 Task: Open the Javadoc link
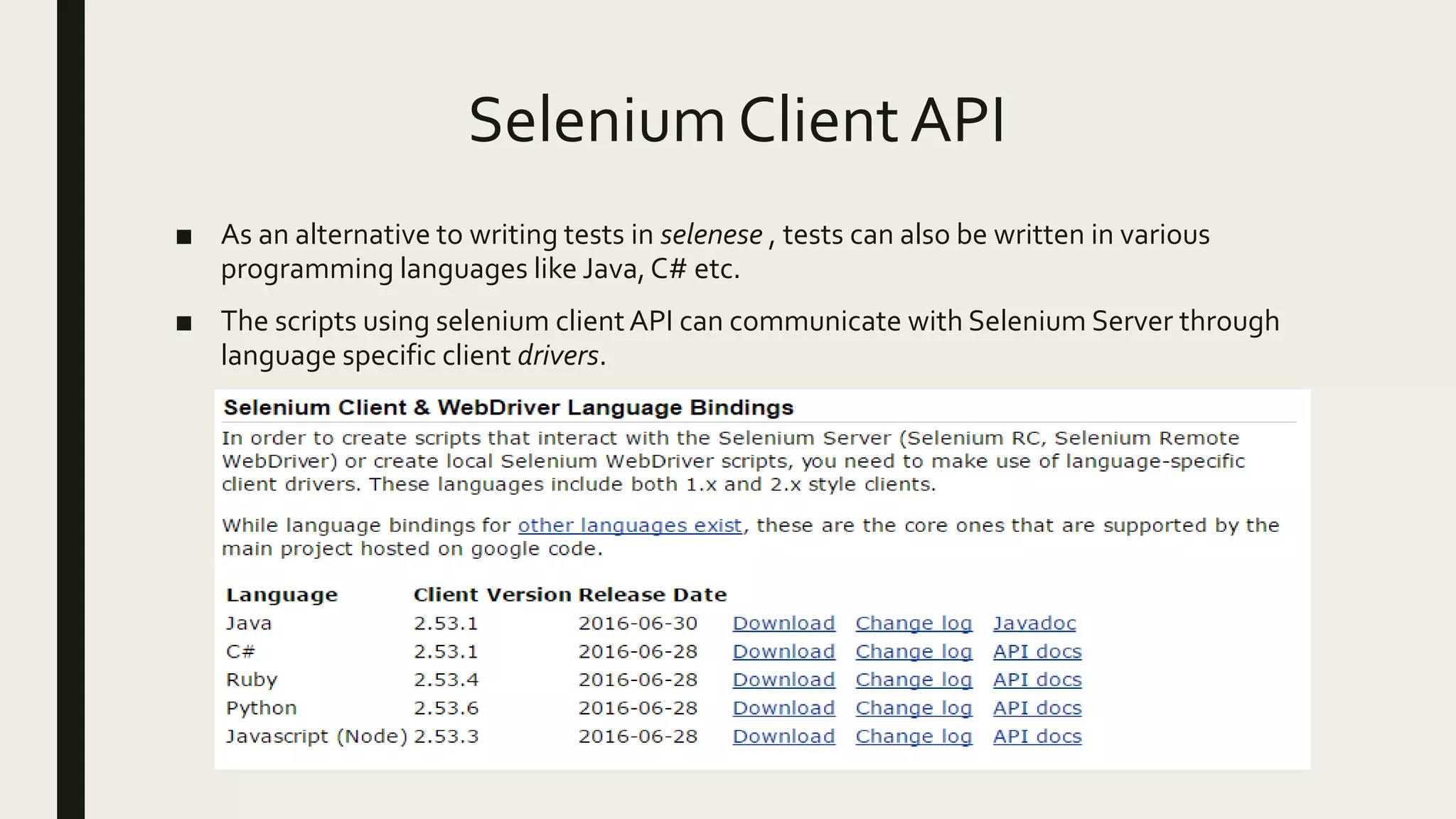pyautogui.click(x=1034, y=623)
